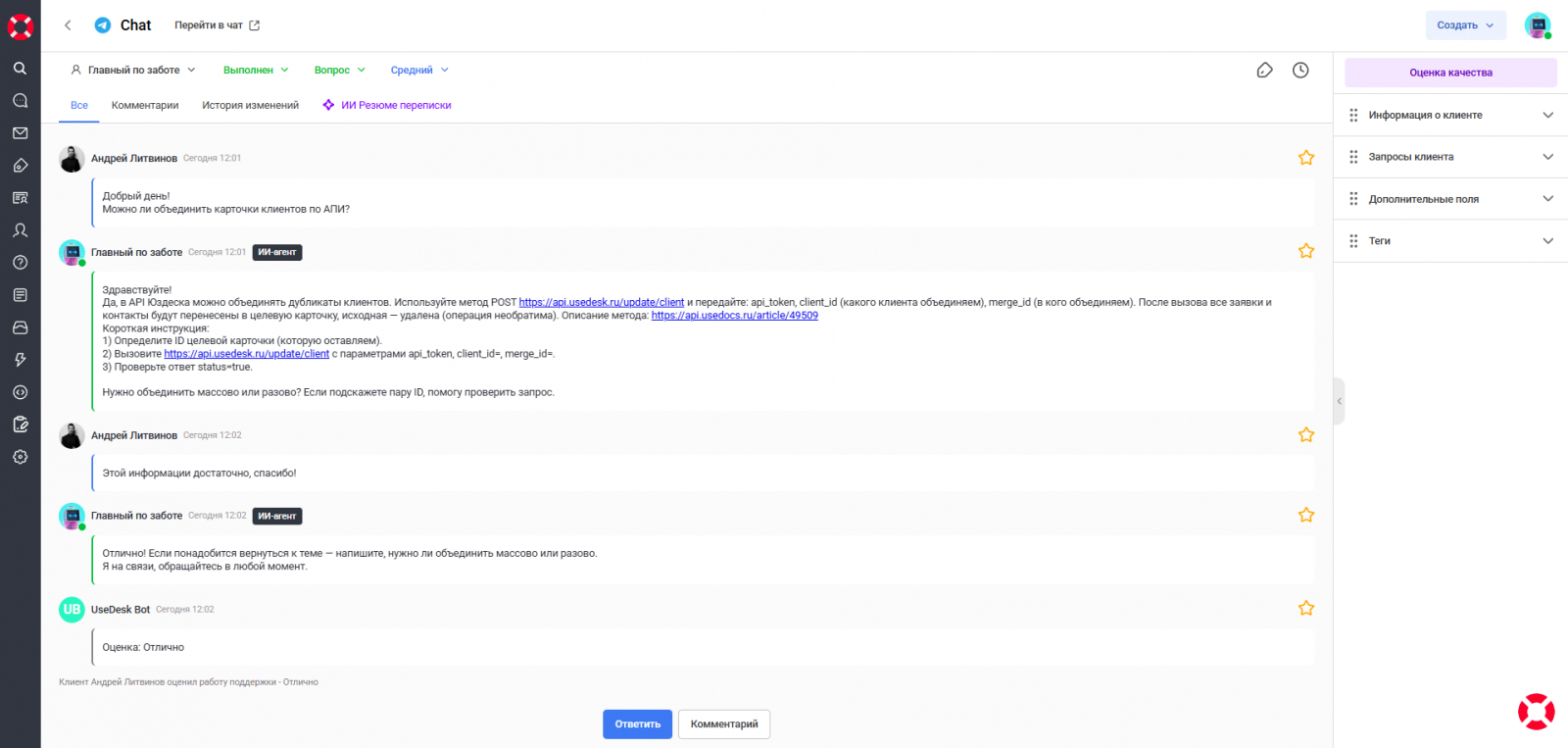Star Андрей Литвинов's first message
The height and width of the screenshot is (748, 1568).
(x=1305, y=158)
